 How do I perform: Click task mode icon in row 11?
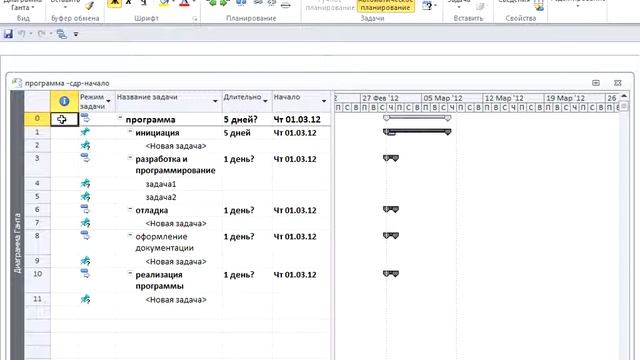click(85, 299)
